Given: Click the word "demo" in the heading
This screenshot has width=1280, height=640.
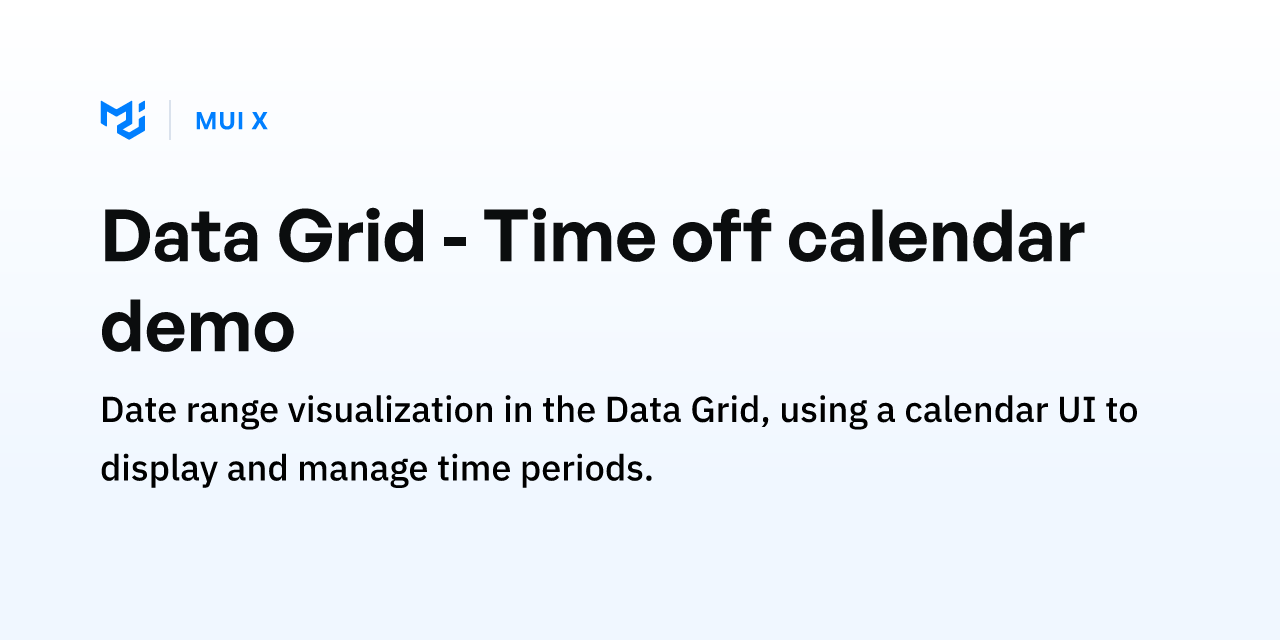Looking at the screenshot, I should click(x=197, y=327).
